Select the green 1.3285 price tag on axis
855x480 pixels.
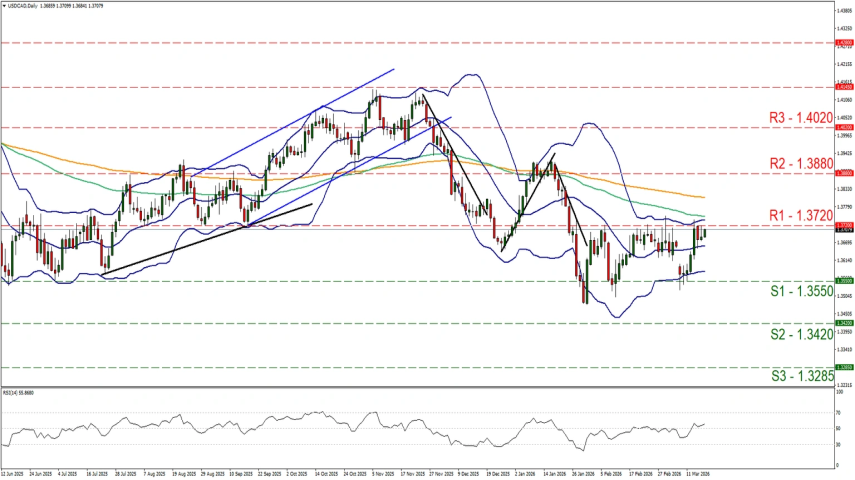845,367
